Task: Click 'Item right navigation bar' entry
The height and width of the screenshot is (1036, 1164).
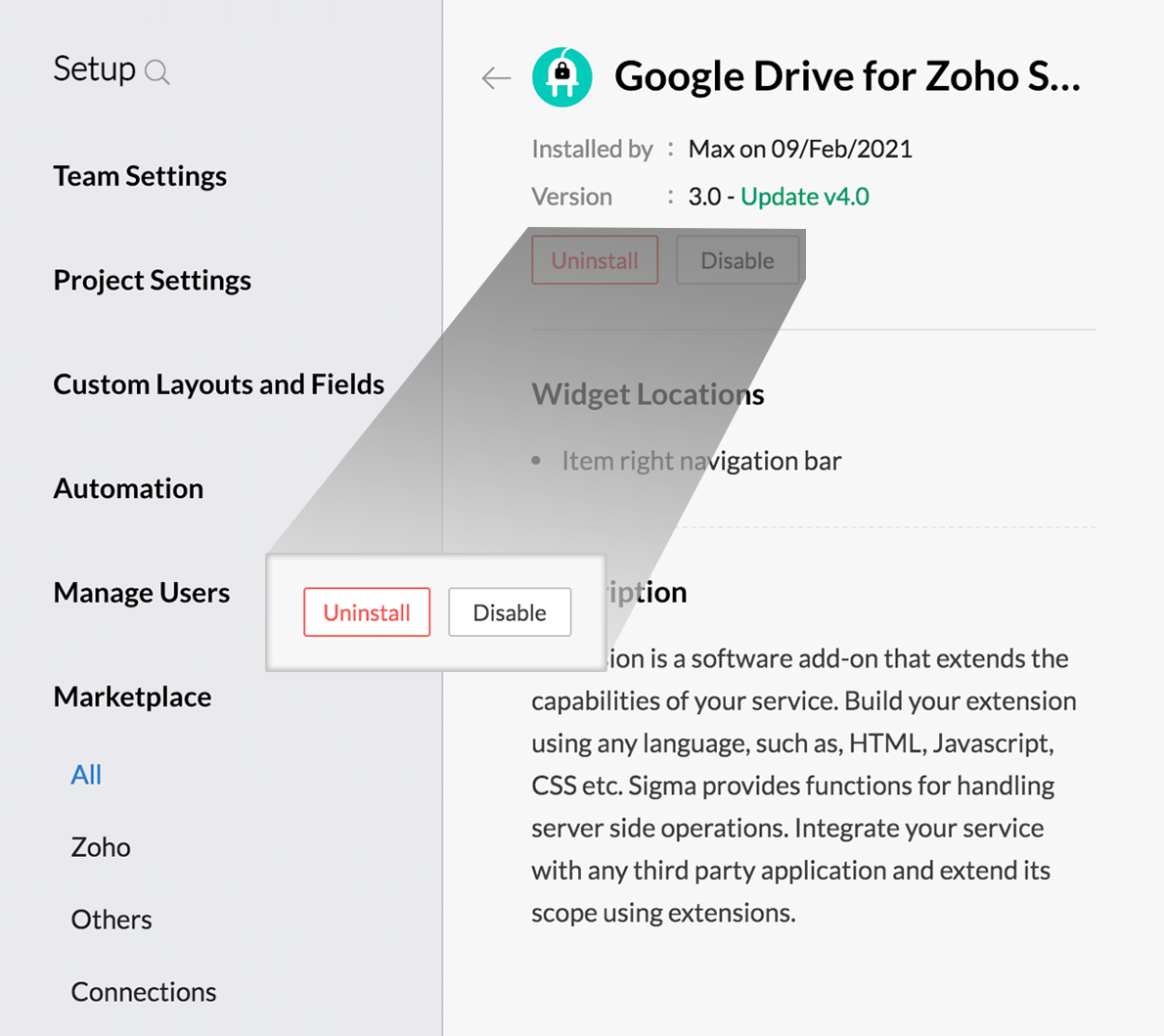Action: tap(701, 461)
